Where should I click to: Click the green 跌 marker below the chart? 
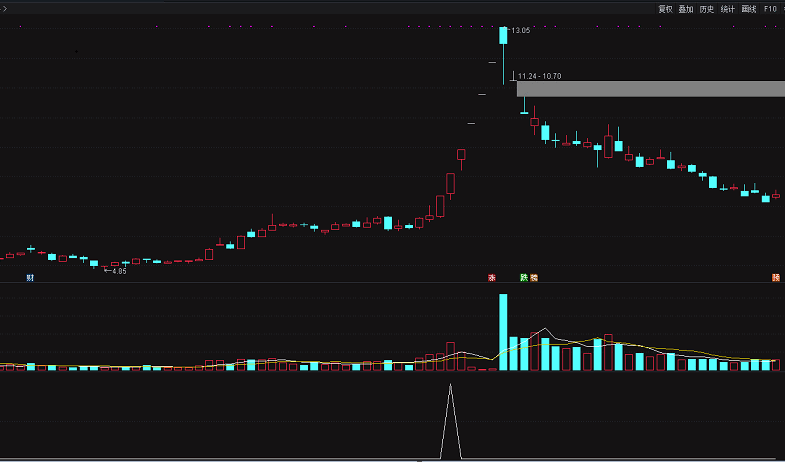524,278
